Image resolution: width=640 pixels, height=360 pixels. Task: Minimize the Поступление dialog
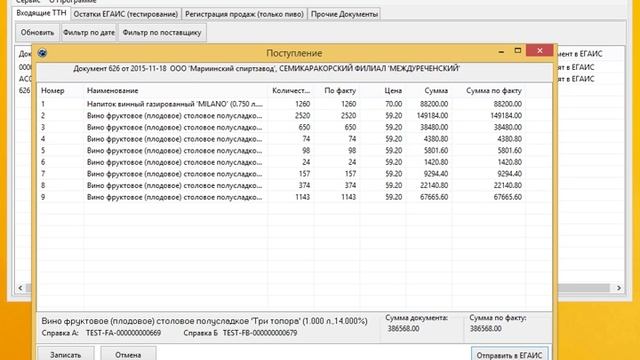point(501,52)
